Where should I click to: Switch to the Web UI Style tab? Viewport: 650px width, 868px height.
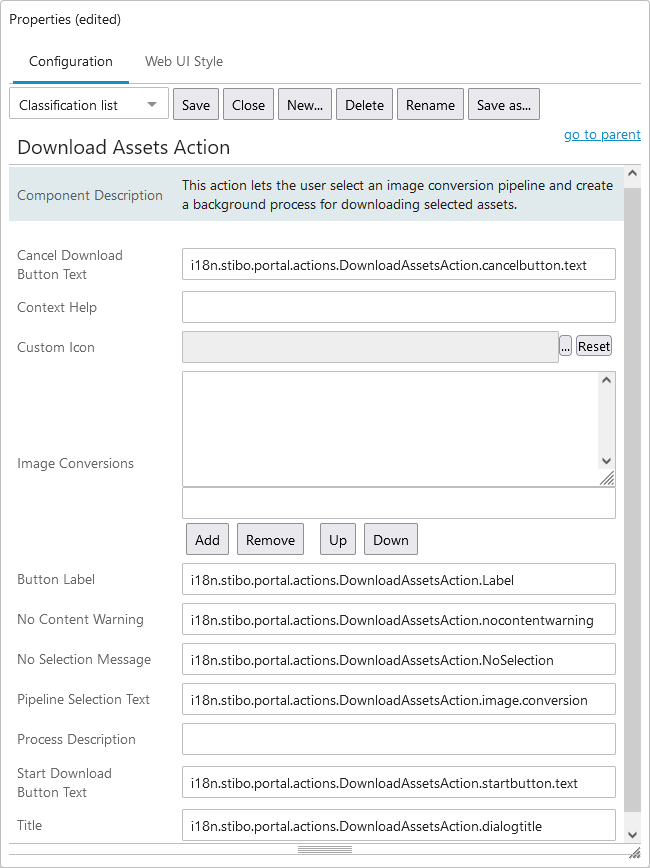pyautogui.click(x=183, y=61)
